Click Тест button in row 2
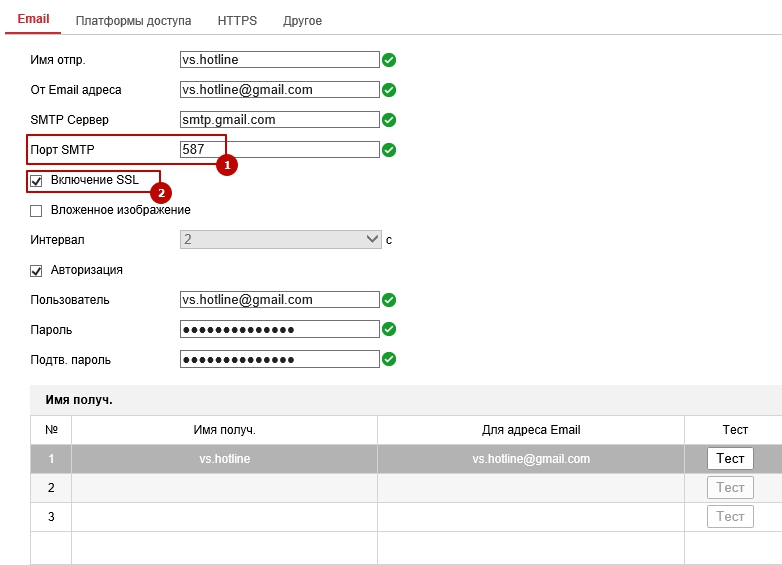 click(730, 488)
